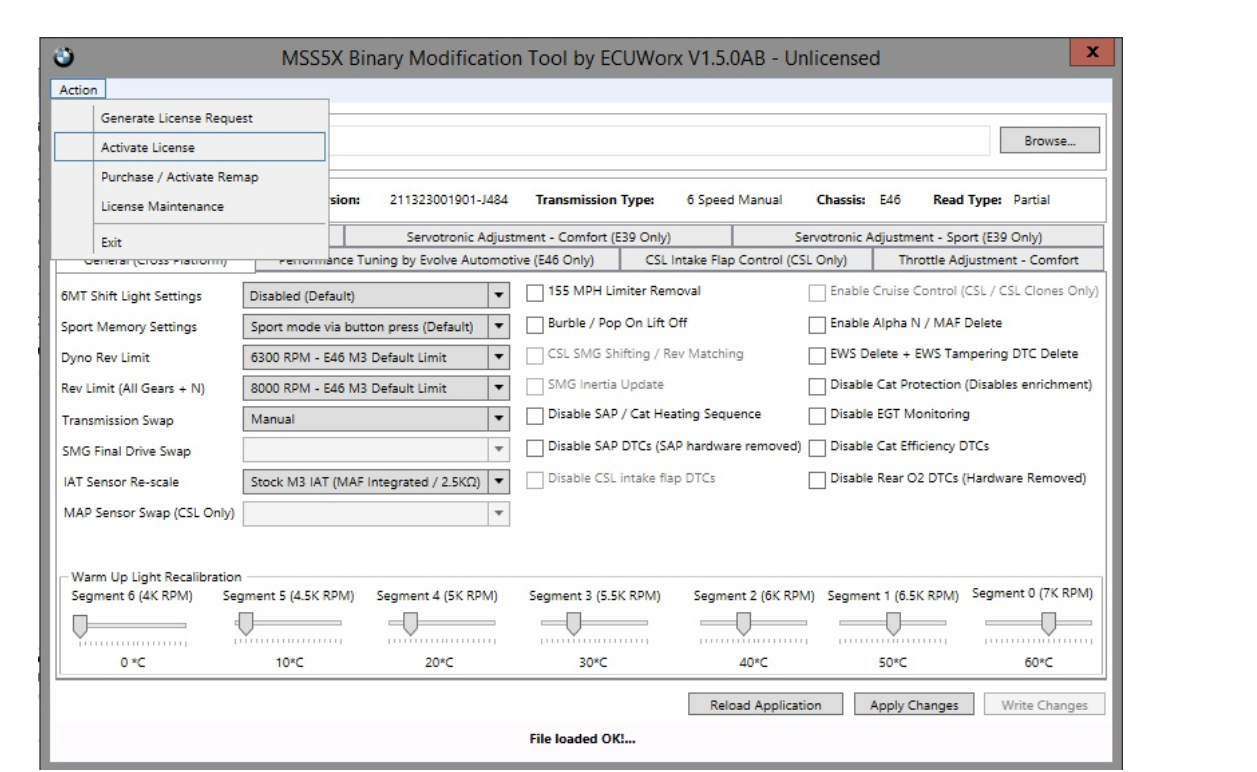Enable 155 MPH Limiter Removal checkbox
Viewport: 1257px width, 772px height.
pos(536,291)
